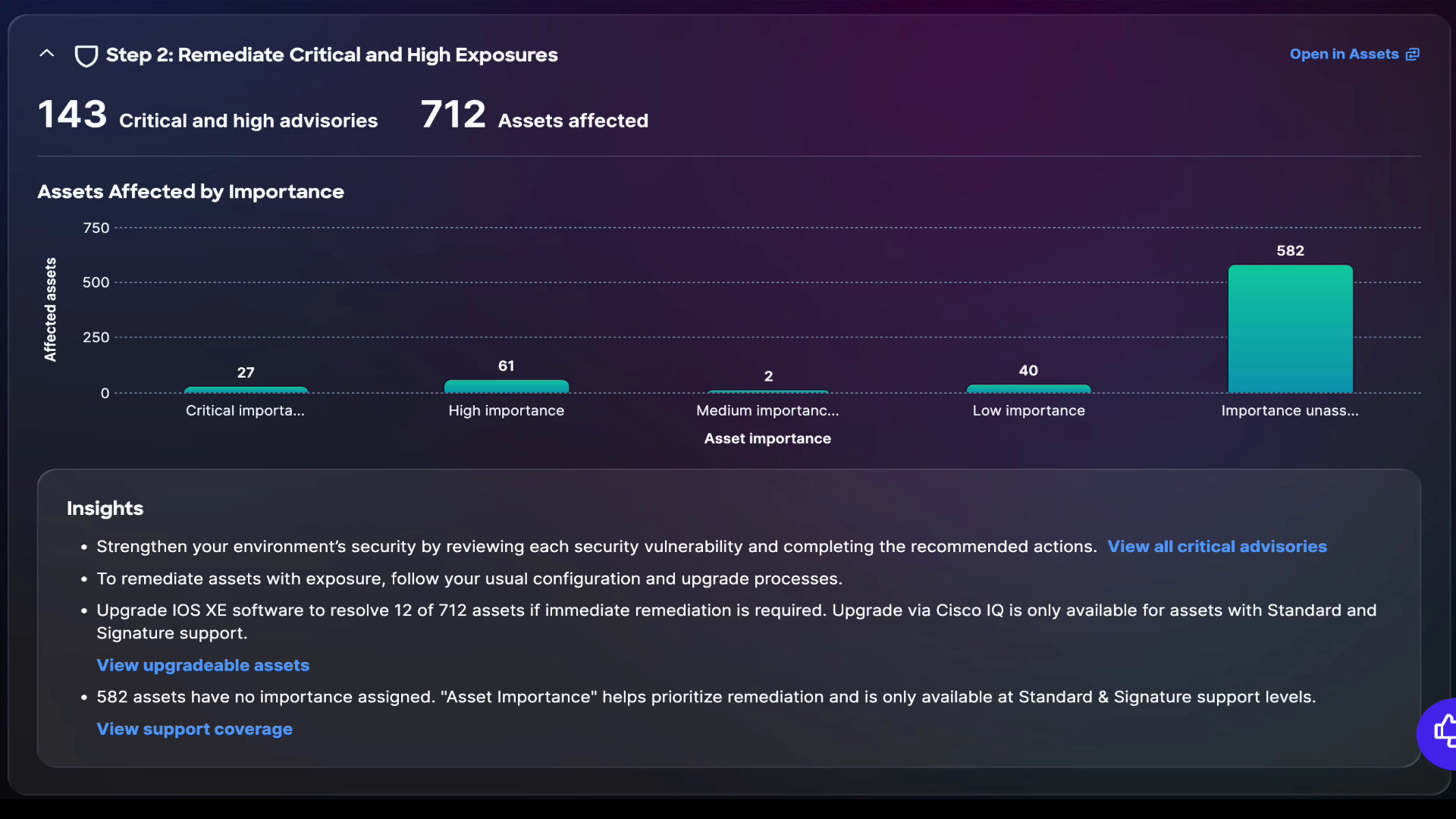Click the Affected assets y-axis title

pos(50,309)
